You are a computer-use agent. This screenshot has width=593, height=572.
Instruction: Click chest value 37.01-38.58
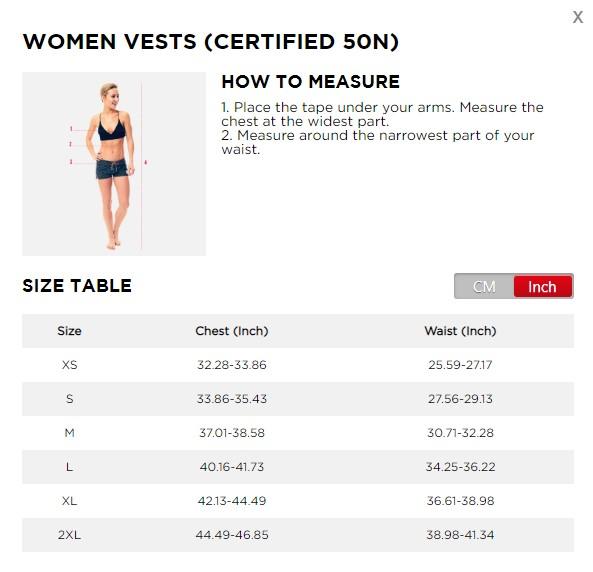tap(232, 433)
